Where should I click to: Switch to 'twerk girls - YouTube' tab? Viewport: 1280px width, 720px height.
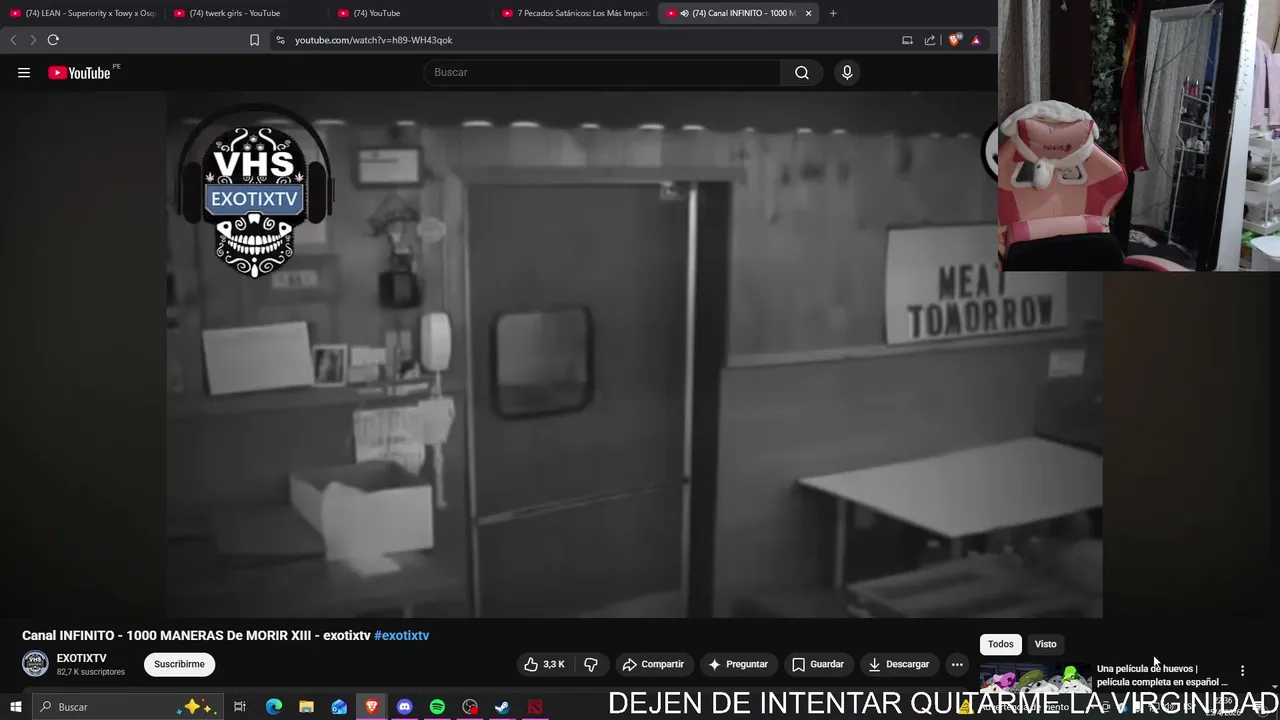click(245, 13)
